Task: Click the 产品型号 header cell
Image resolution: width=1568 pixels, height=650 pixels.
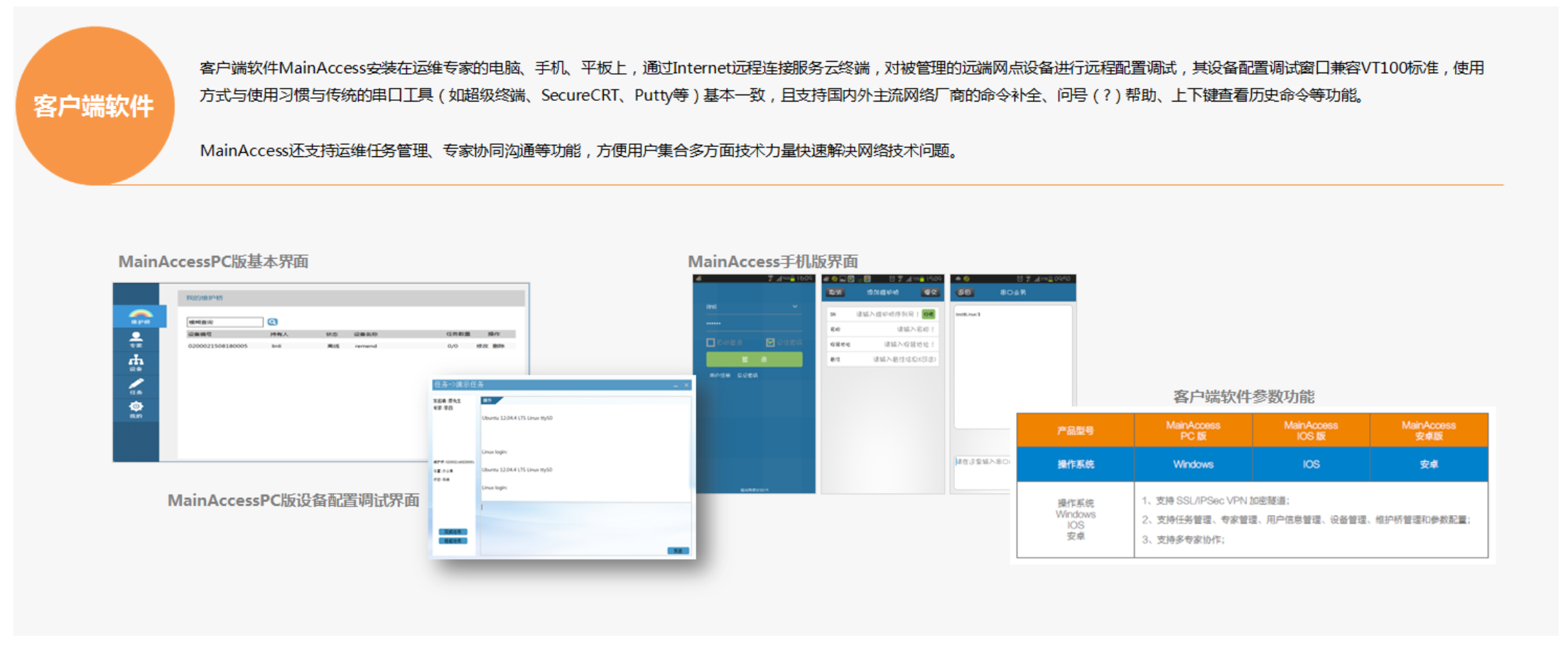Action: [x=1075, y=430]
